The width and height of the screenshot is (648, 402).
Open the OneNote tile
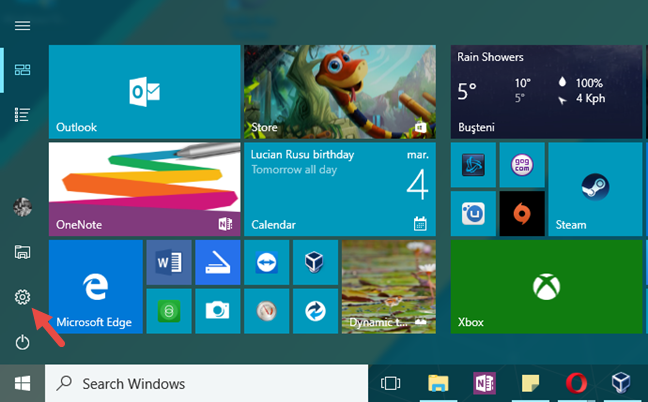144,187
